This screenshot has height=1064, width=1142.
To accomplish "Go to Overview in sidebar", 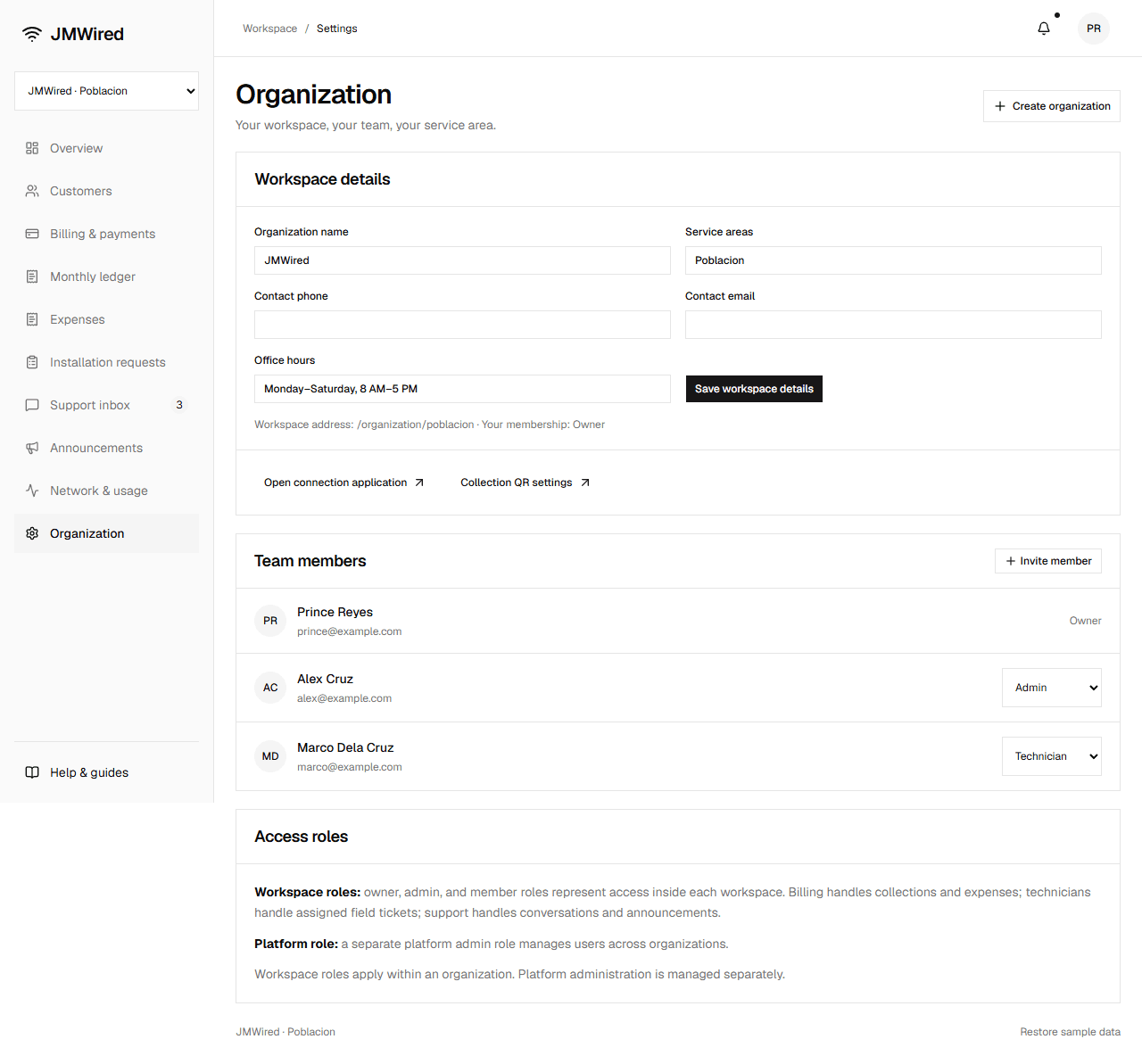I will tap(106, 148).
